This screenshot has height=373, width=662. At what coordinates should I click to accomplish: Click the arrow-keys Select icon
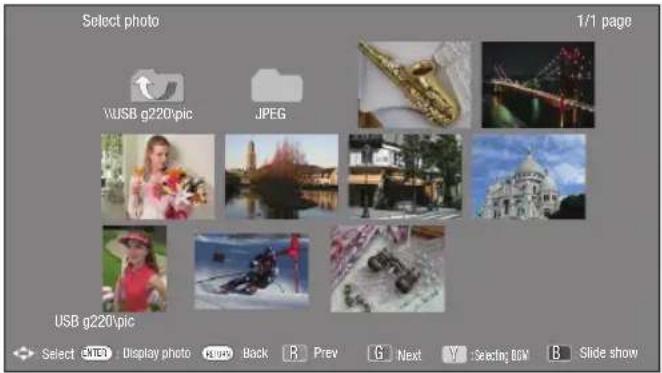pos(23,353)
